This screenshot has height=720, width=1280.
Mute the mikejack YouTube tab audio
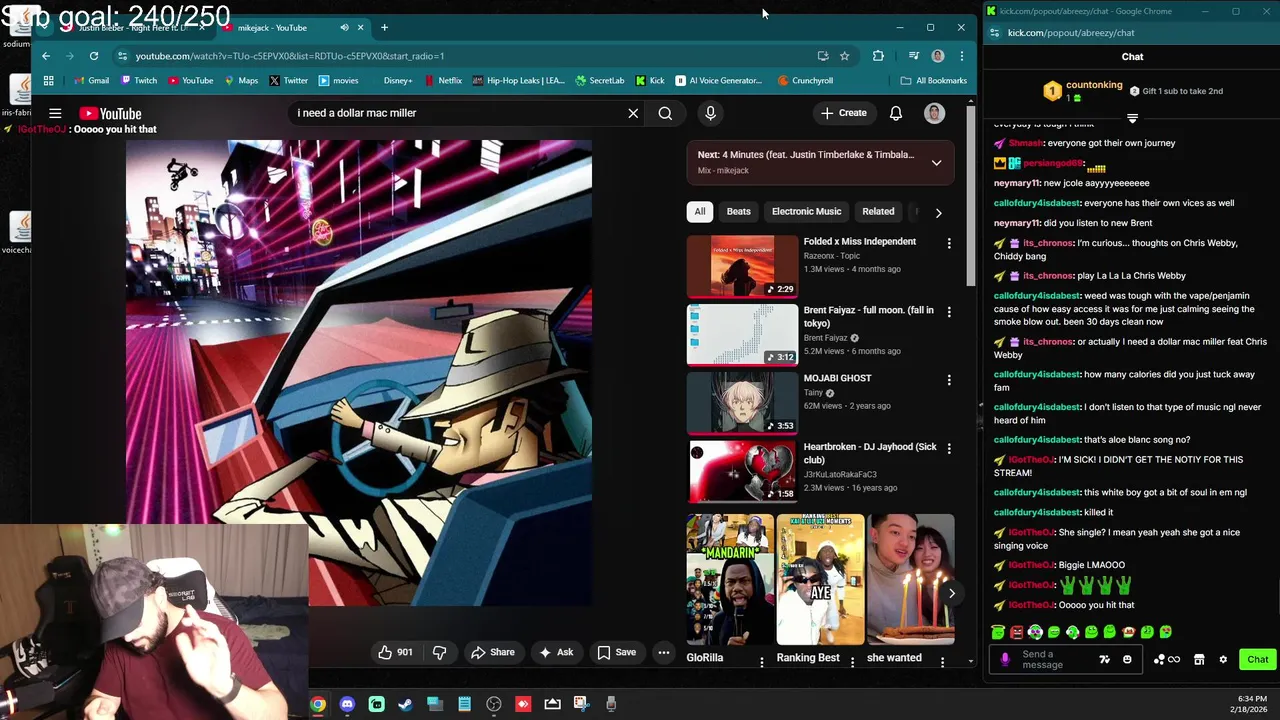click(344, 27)
